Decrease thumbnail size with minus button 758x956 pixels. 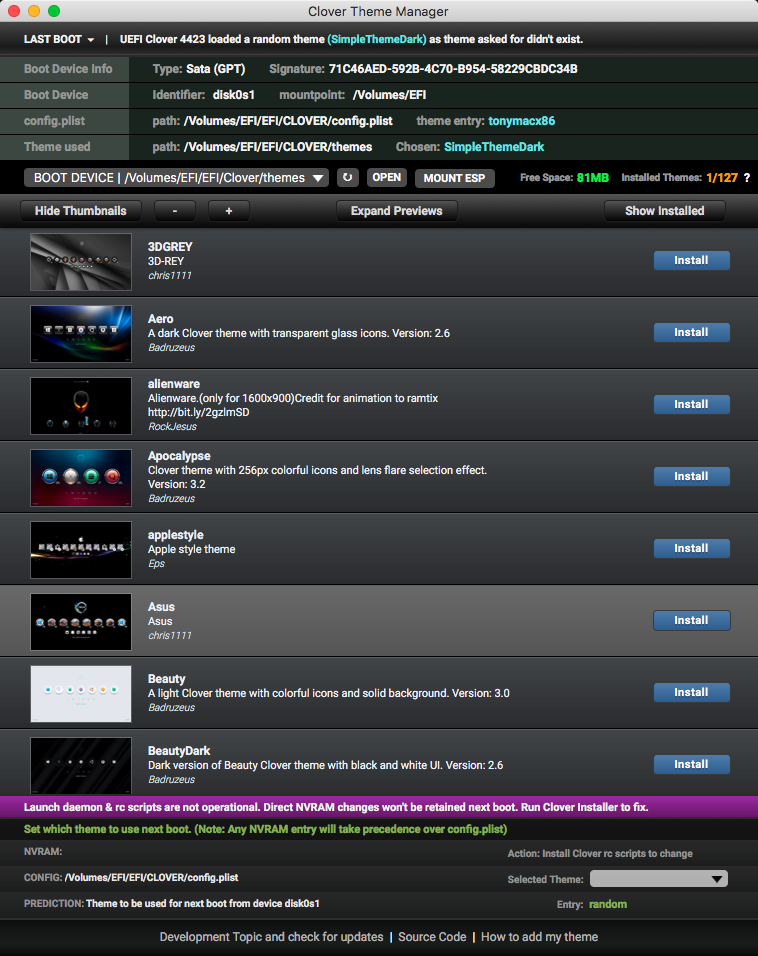pos(175,211)
